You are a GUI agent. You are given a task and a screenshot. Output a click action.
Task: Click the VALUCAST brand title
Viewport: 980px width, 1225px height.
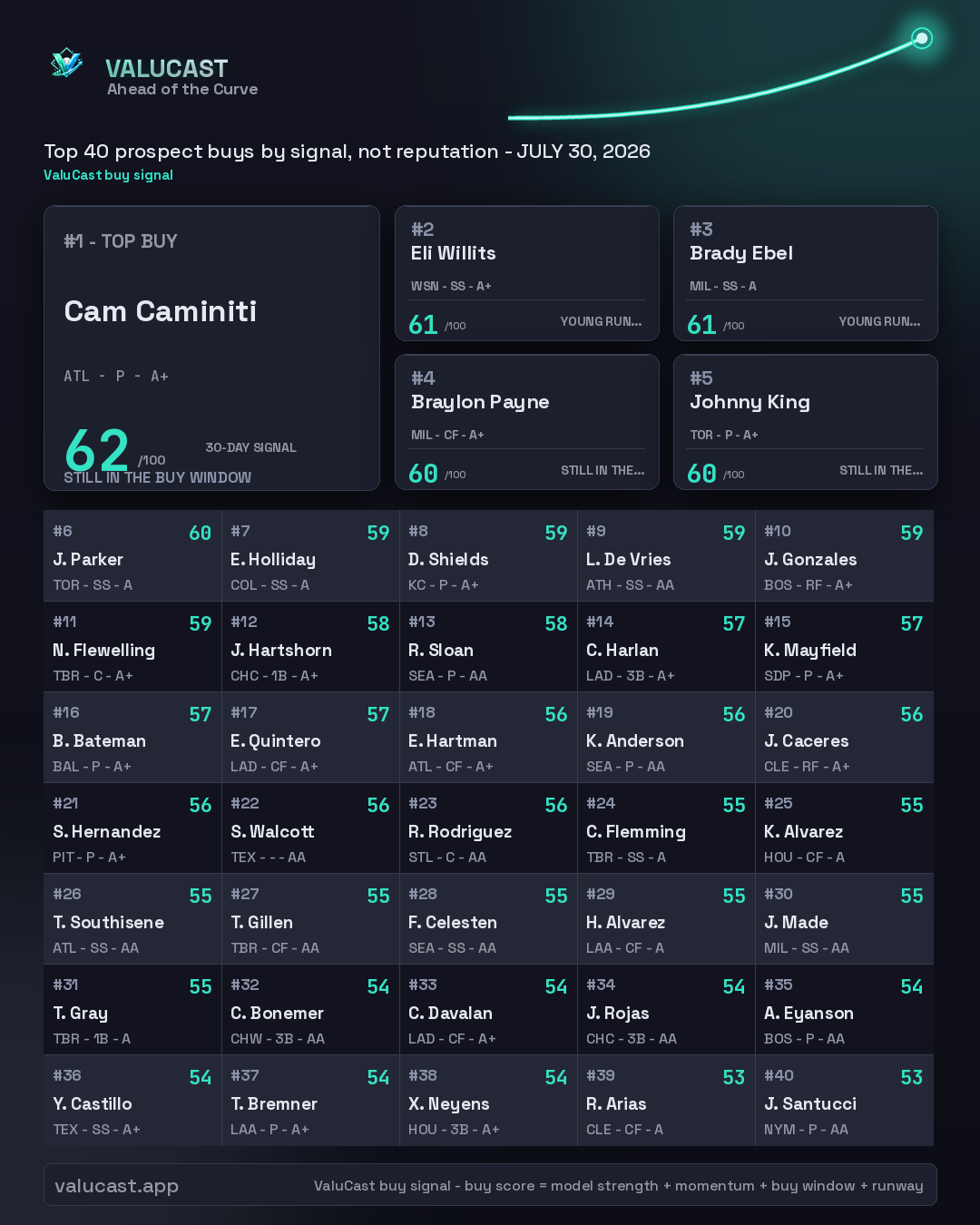[x=167, y=68]
